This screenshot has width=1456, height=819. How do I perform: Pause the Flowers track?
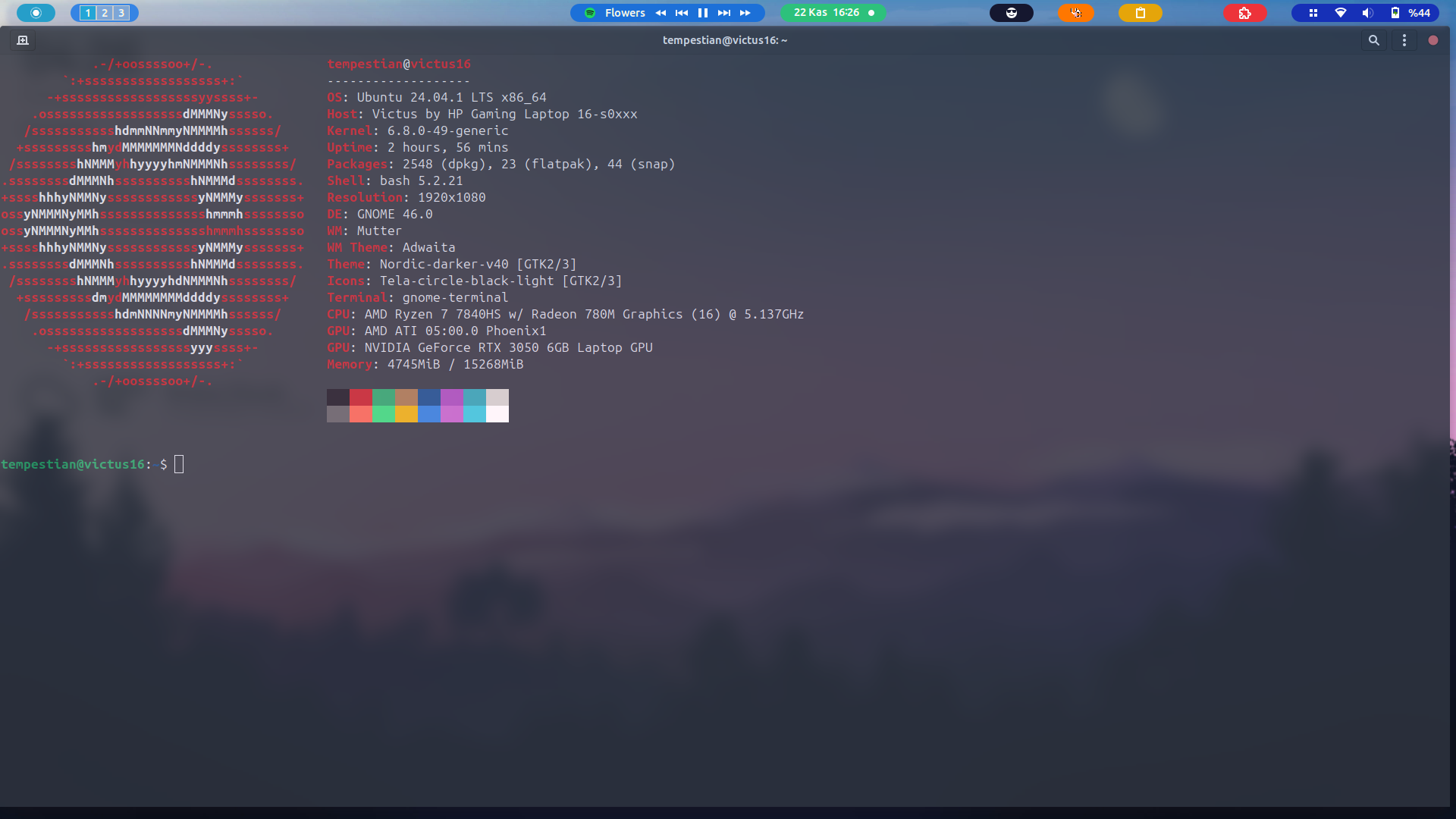tap(703, 13)
